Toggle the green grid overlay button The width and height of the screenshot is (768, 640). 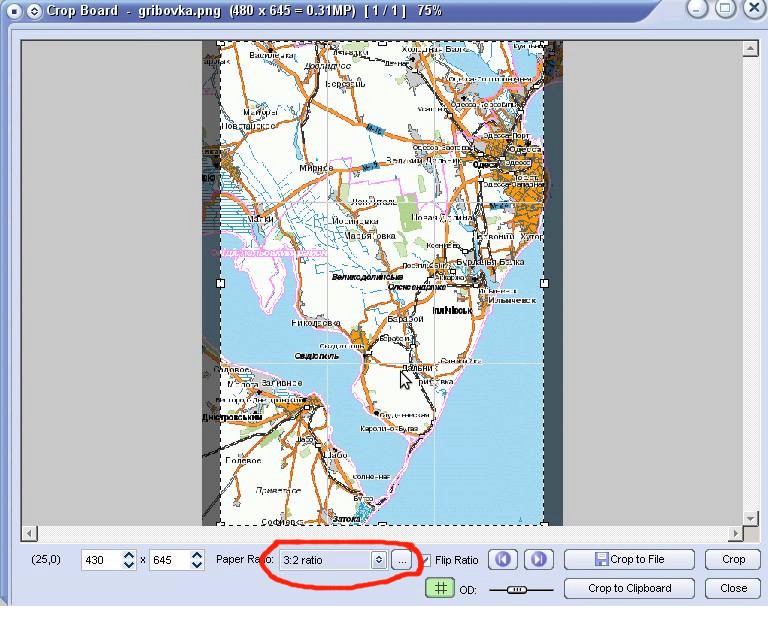click(x=439, y=588)
